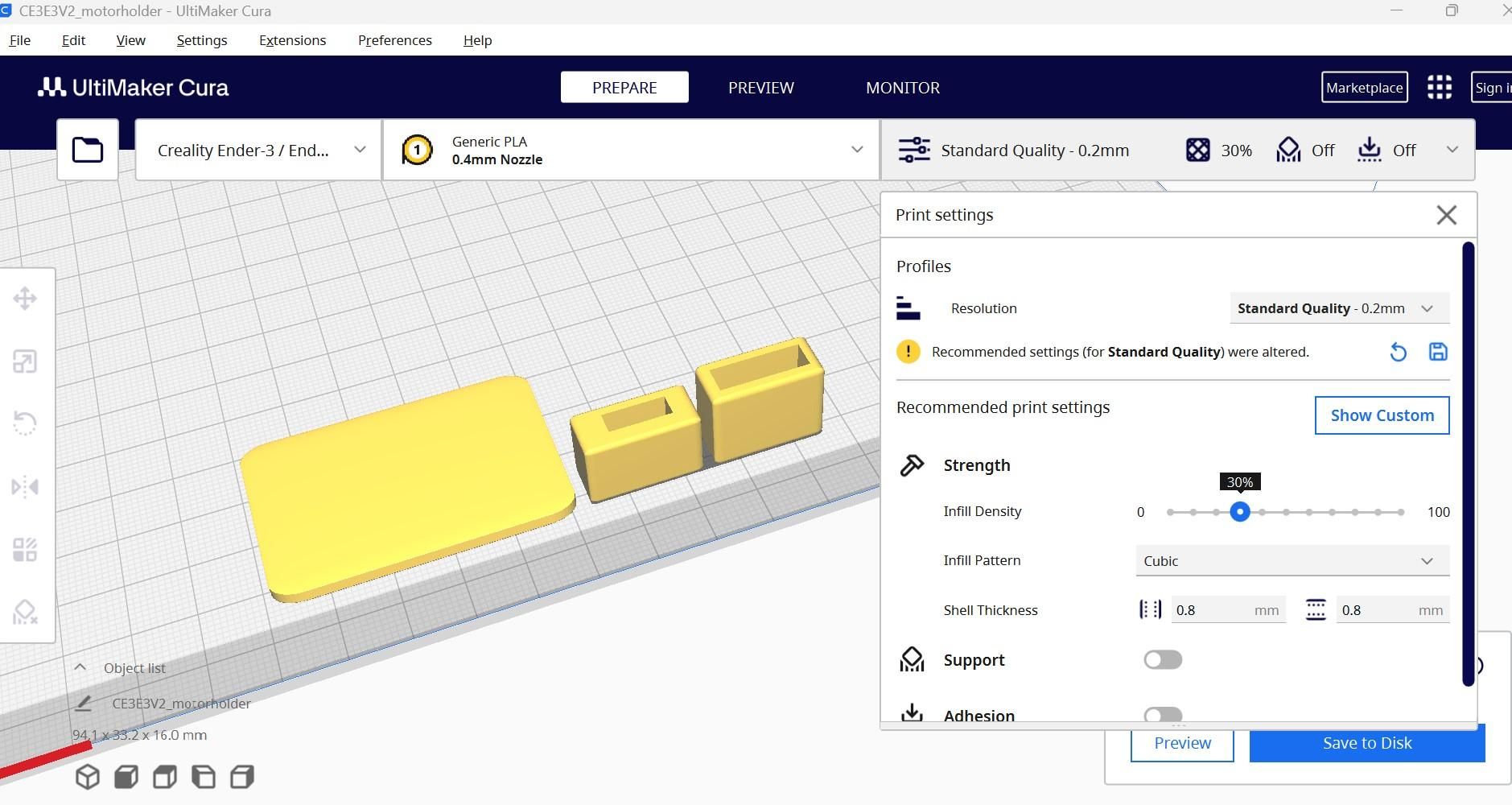The width and height of the screenshot is (1512, 805).
Task: Open the Settings menu
Action: pyautogui.click(x=202, y=40)
